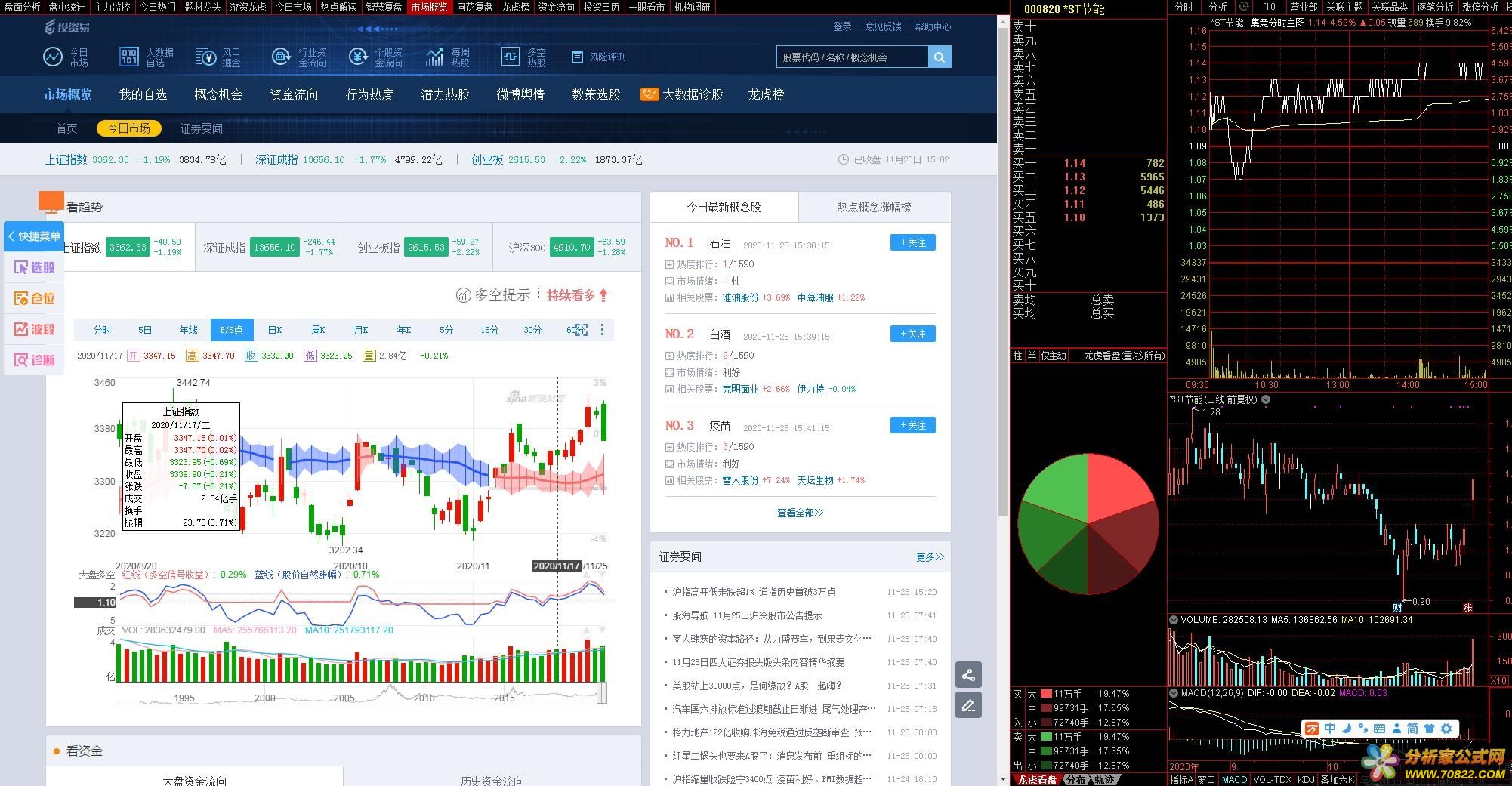The height and width of the screenshot is (786, 1512).
Task: Open the 今日市场 icon in header
Action: point(53,57)
